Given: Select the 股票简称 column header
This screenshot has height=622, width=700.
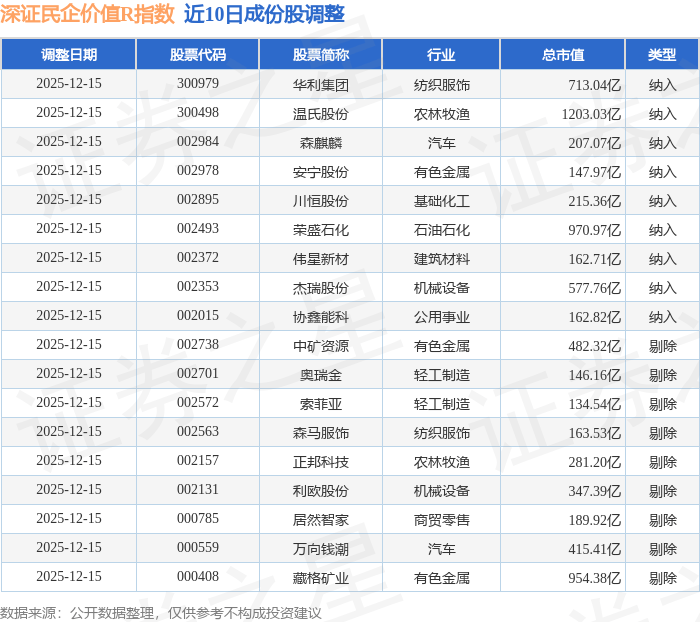Looking at the screenshot, I should coord(321,55).
